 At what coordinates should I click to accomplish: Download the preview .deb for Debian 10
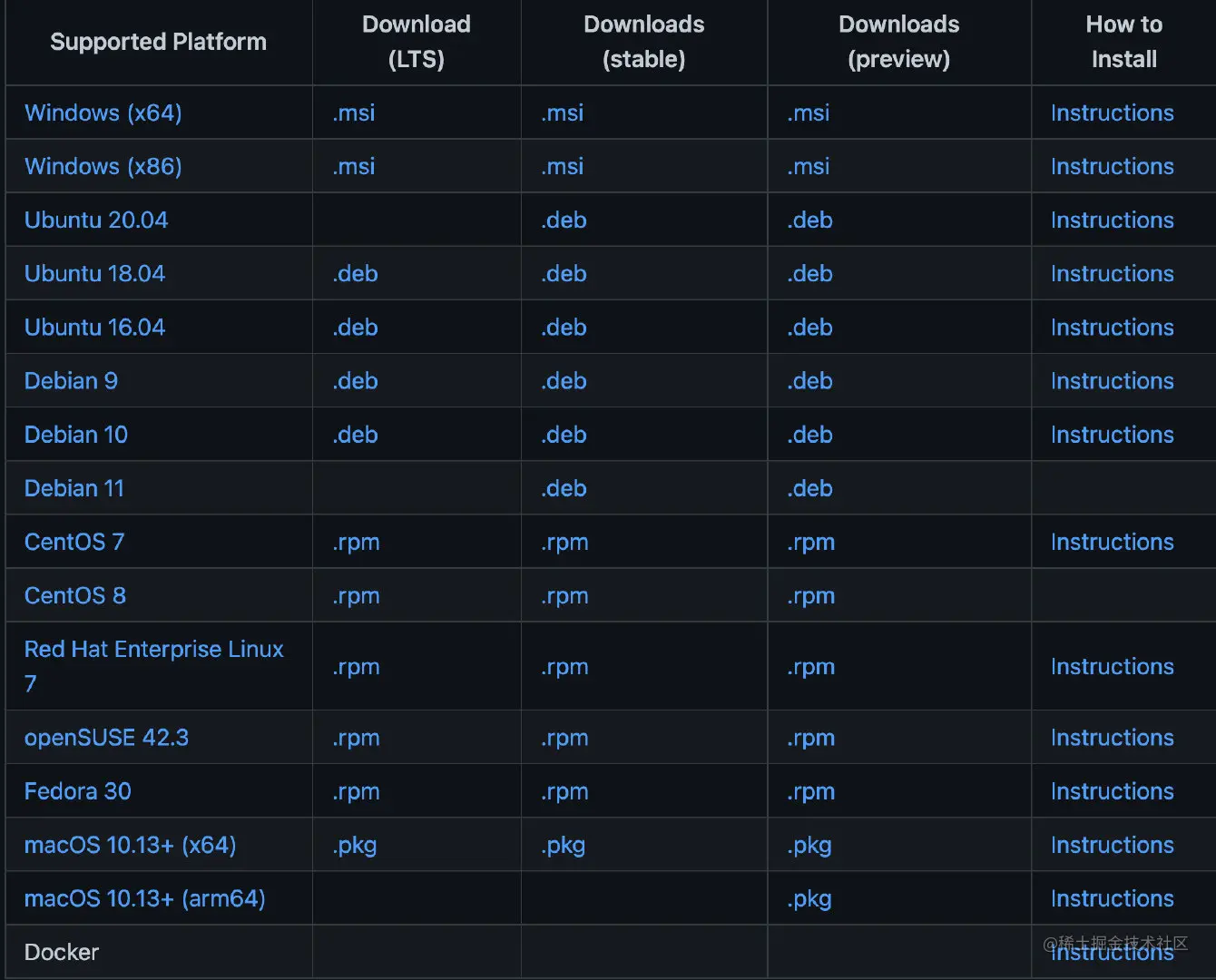810,434
